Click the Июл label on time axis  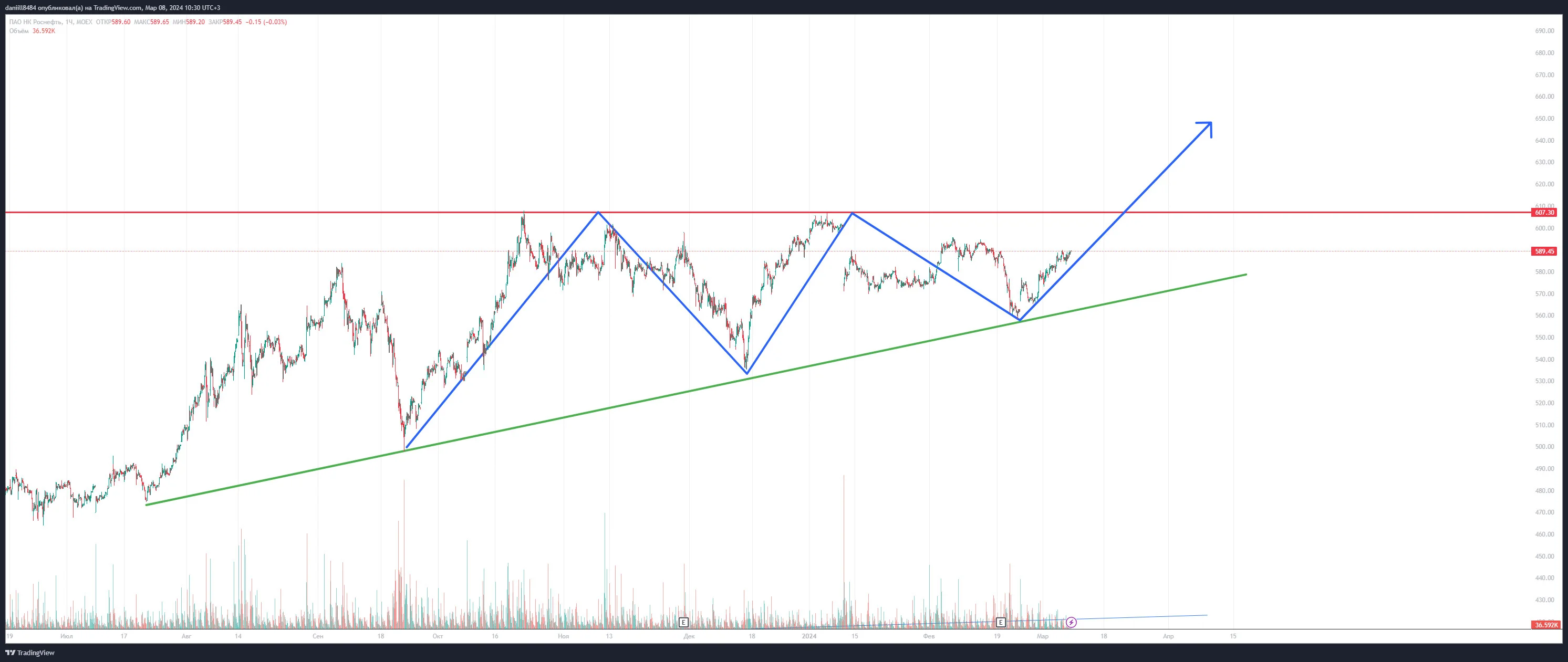[x=67, y=636]
